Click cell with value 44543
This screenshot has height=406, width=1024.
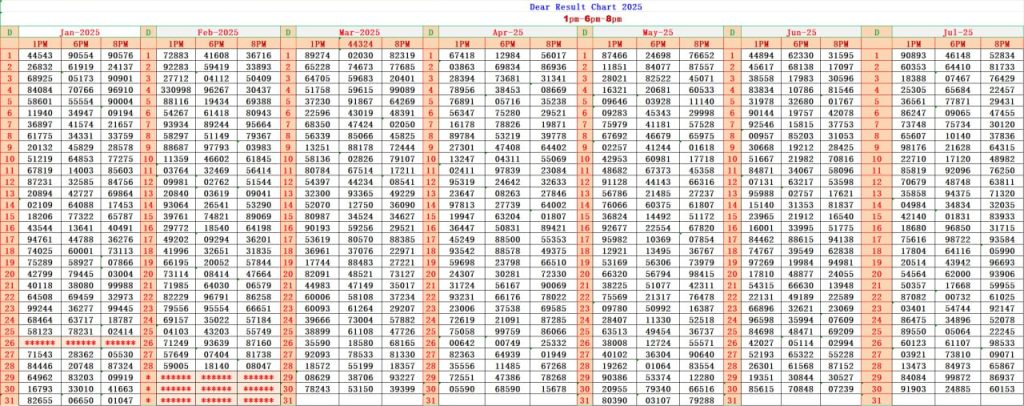pos(40,55)
